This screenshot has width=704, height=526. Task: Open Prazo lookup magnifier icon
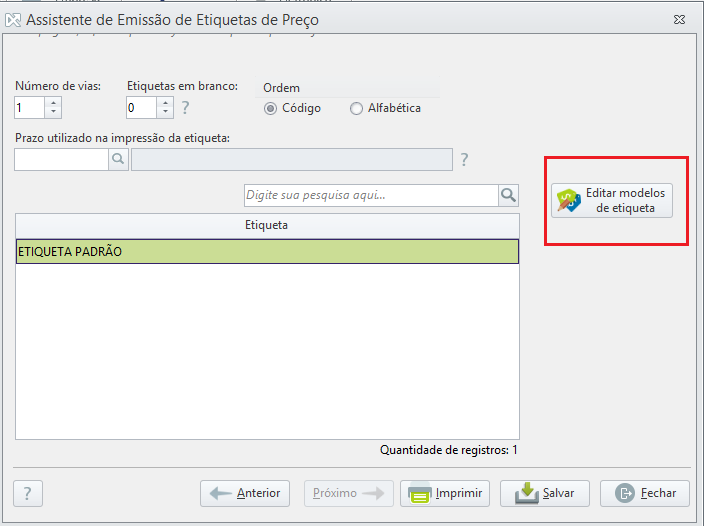(118, 159)
